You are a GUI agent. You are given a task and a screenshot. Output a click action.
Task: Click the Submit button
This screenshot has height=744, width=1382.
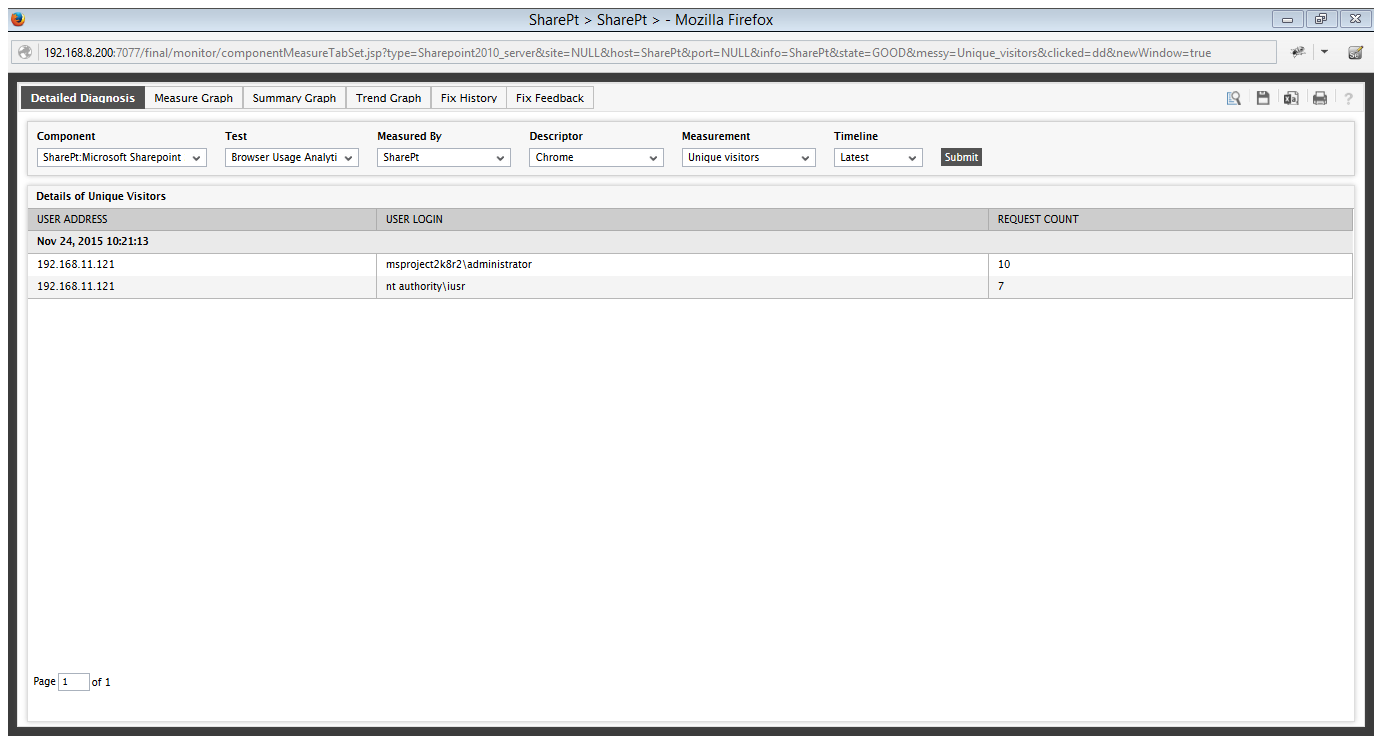click(961, 157)
